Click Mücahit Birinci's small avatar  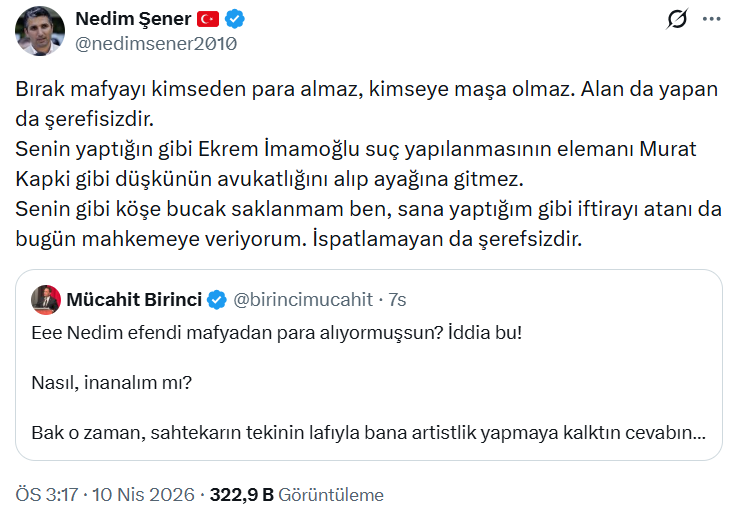45,298
